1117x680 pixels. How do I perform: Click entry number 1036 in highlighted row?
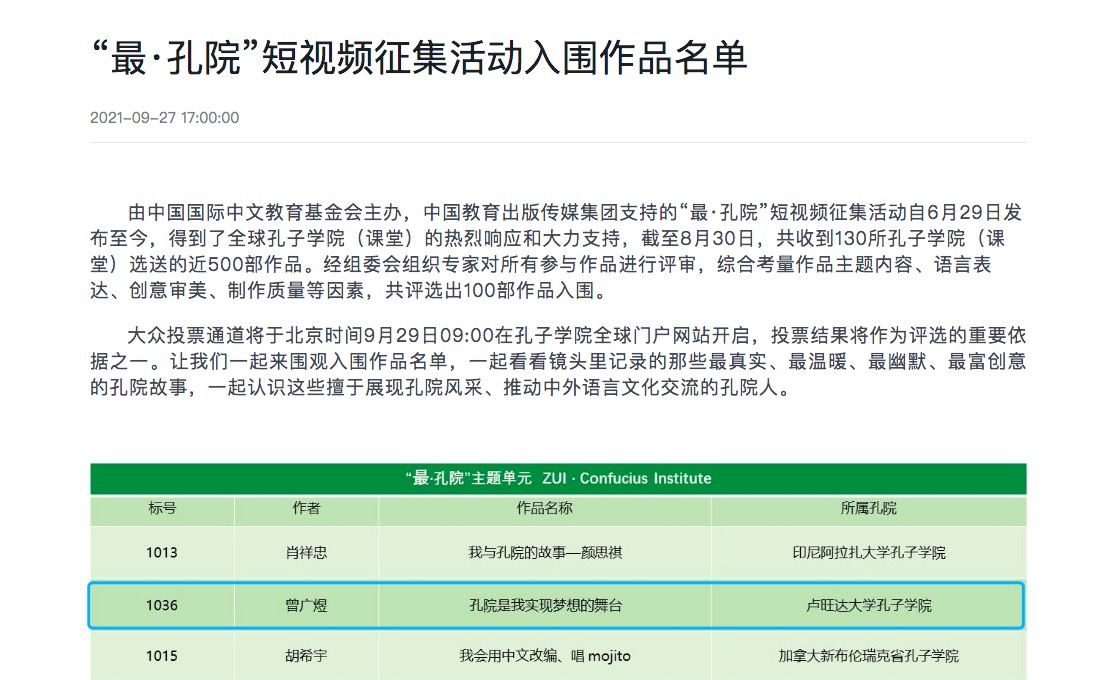point(162,605)
